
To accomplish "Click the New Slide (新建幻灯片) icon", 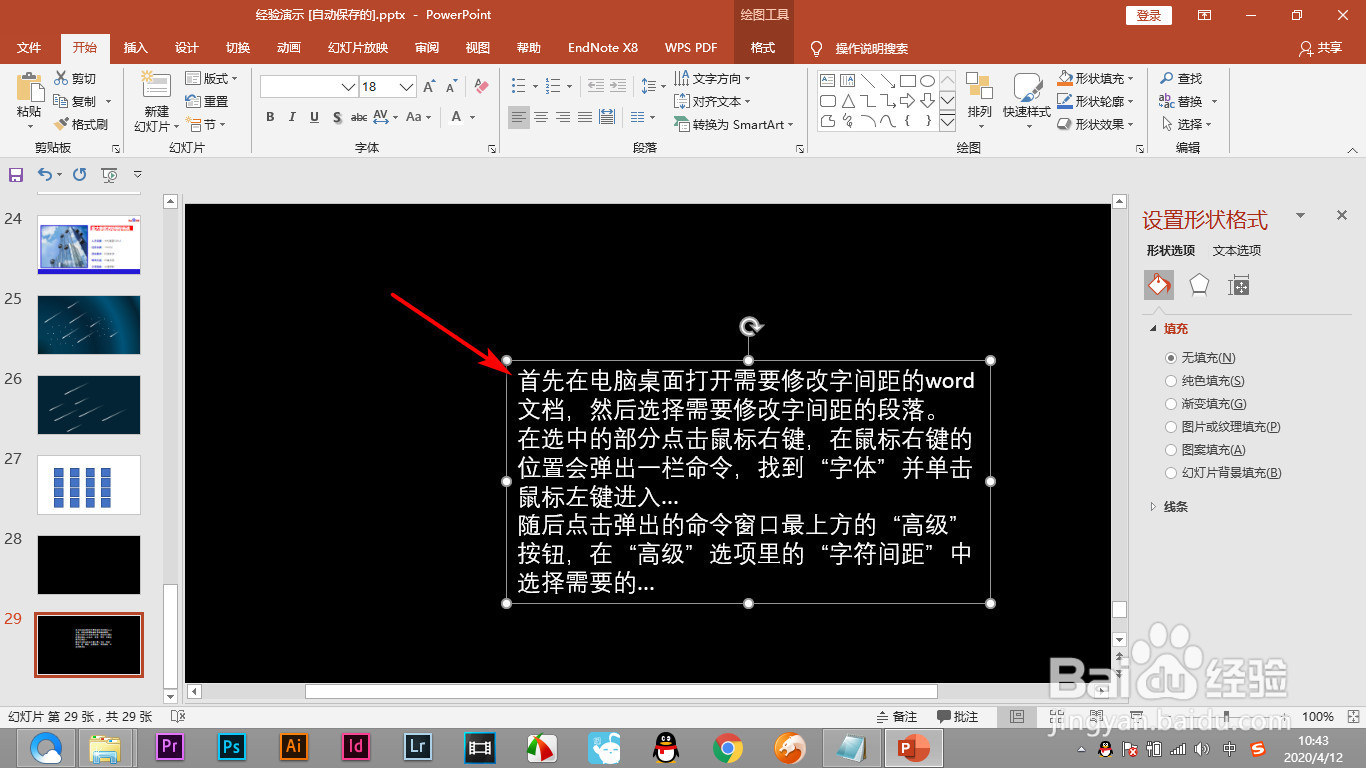I will coord(156,84).
